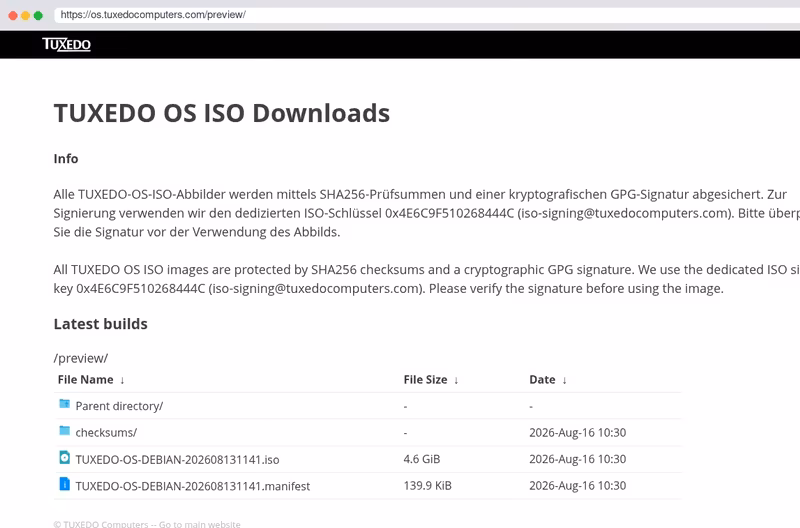This screenshot has width=800, height=528.
Task: Open TUXEDO-OS-DEBIAN-202608131141.manifest file
Action: click(x=192, y=486)
